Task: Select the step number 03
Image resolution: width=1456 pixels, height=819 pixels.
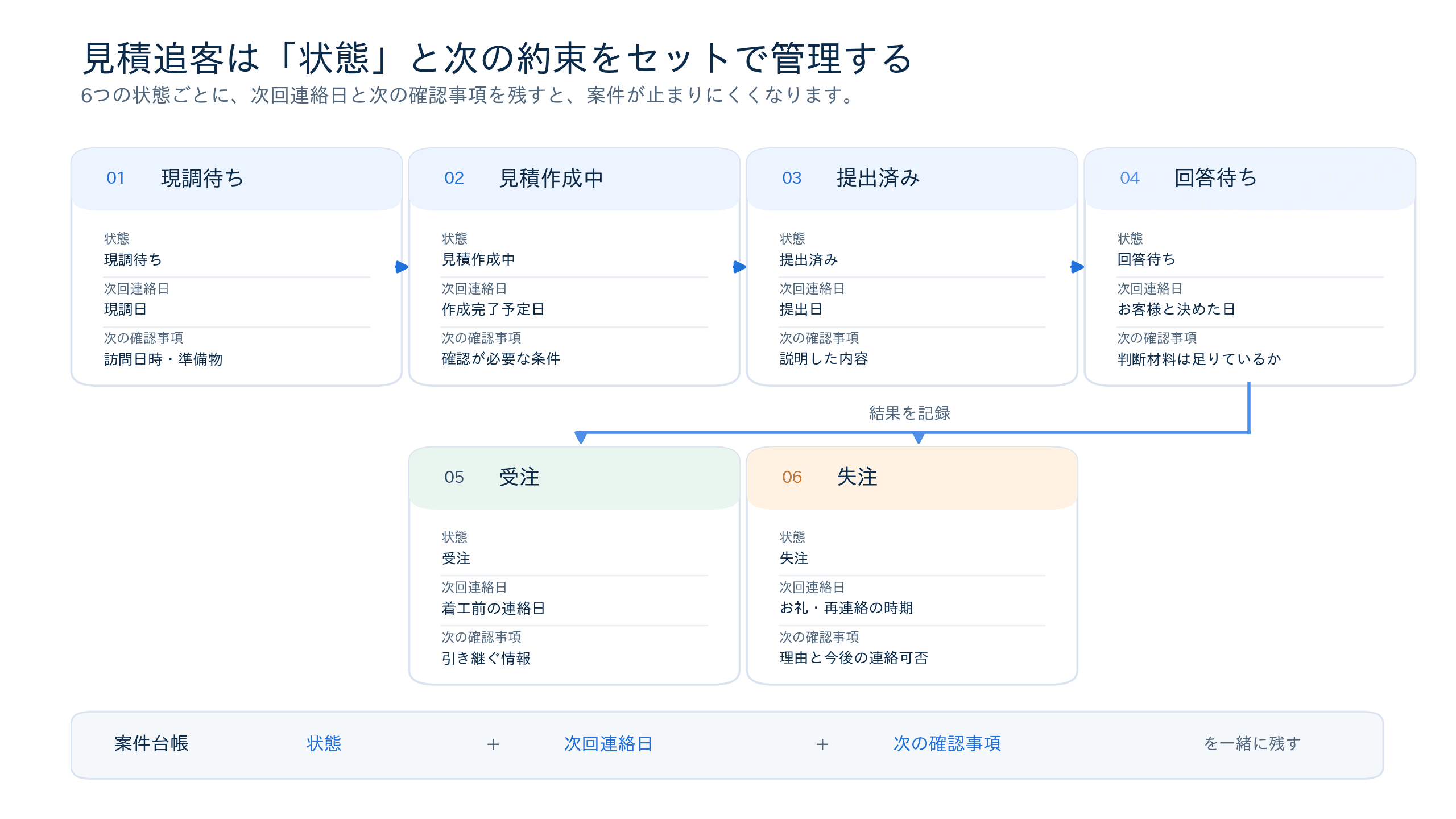Action: (792, 178)
